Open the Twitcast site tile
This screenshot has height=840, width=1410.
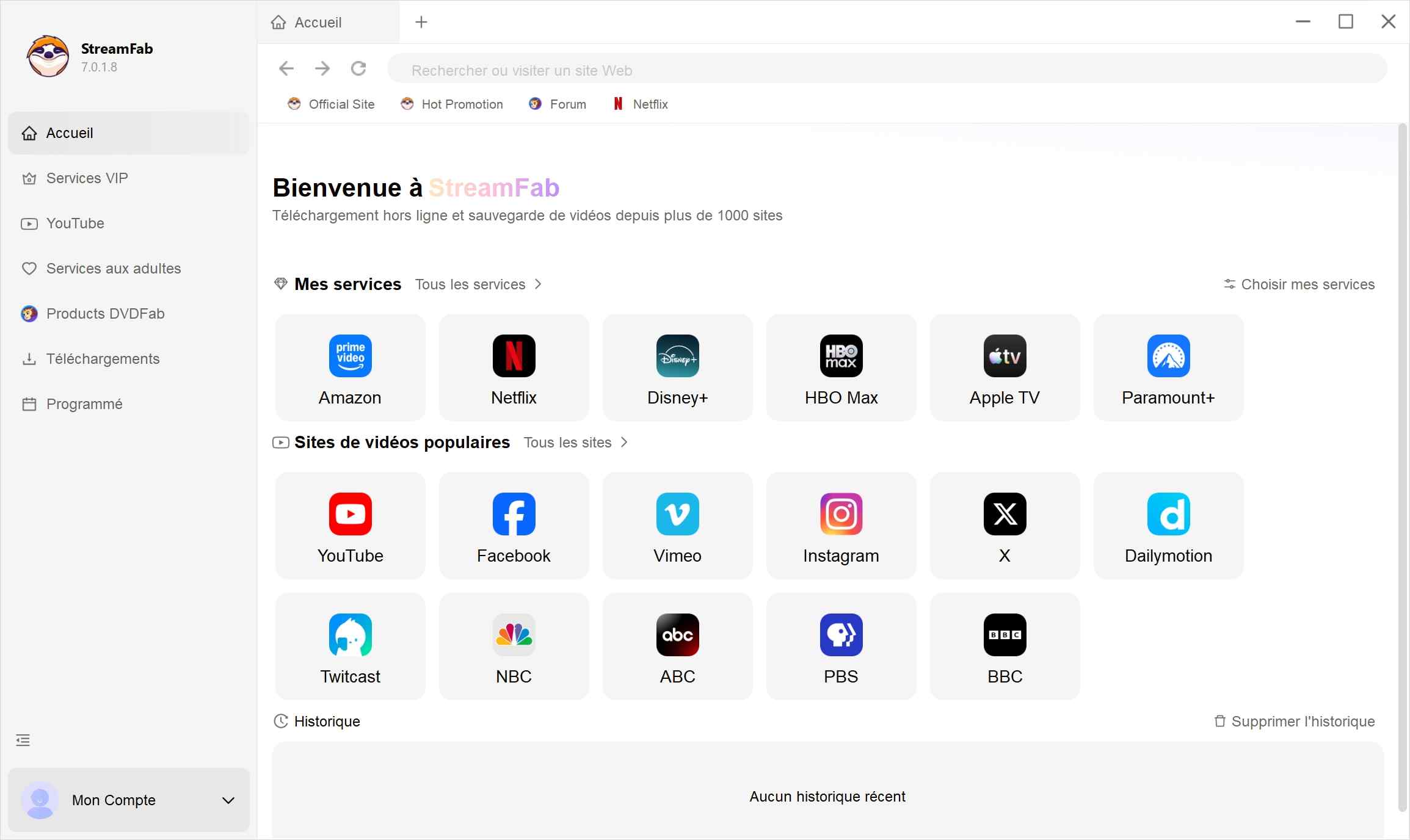(x=350, y=646)
